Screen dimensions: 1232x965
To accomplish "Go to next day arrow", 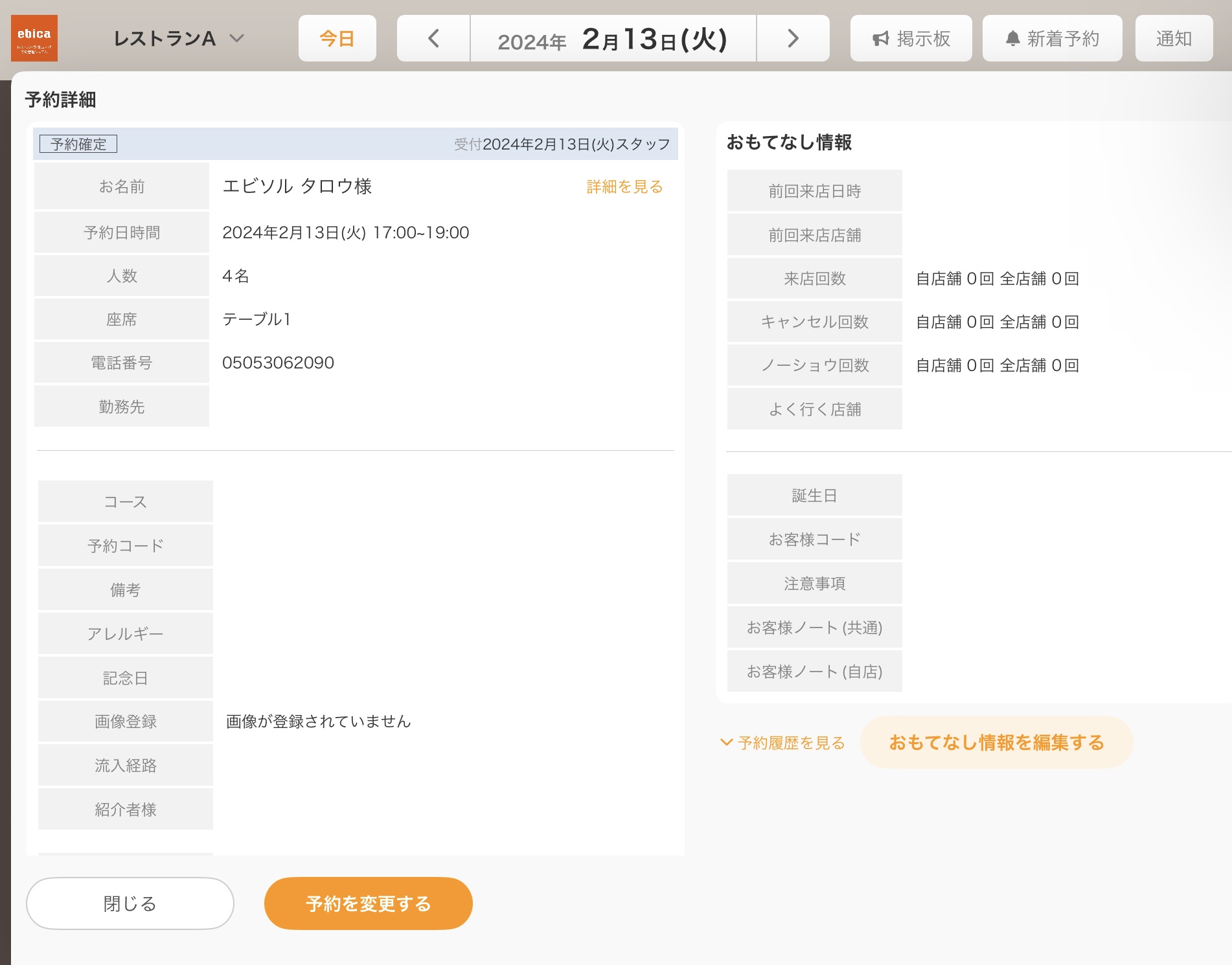I will pos(793,38).
